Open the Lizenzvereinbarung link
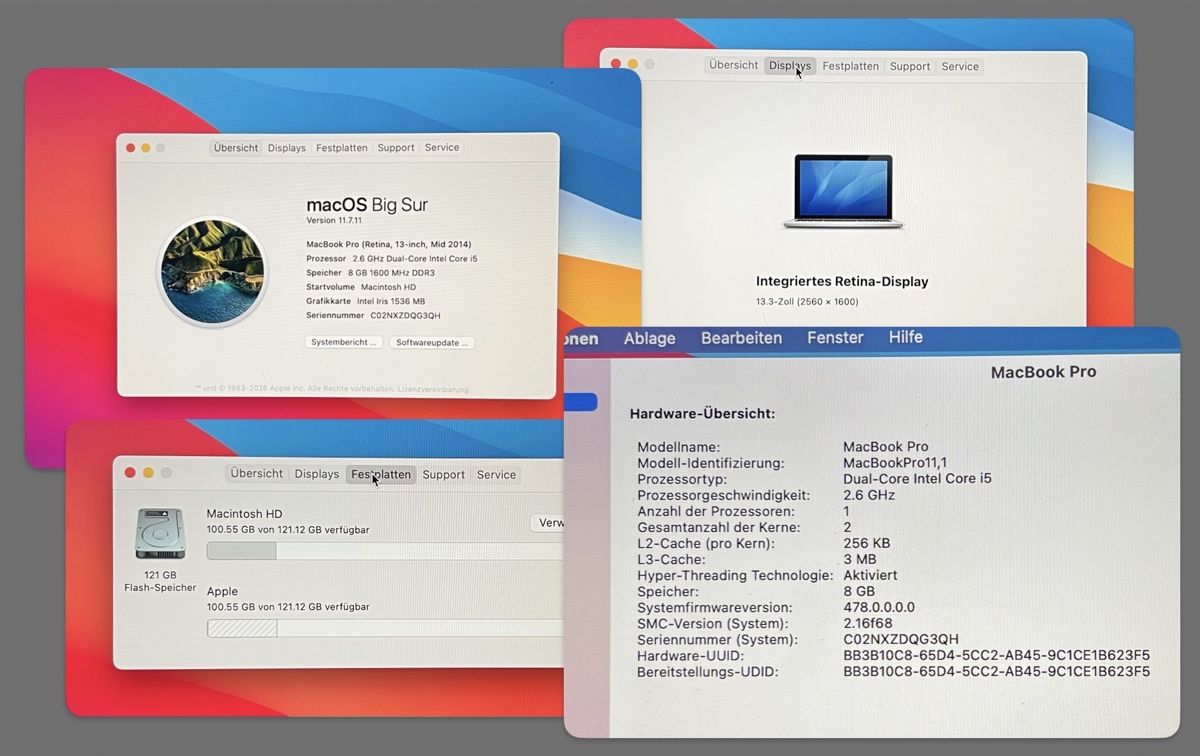The height and width of the screenshot is (756, 1200). [433, 389]
